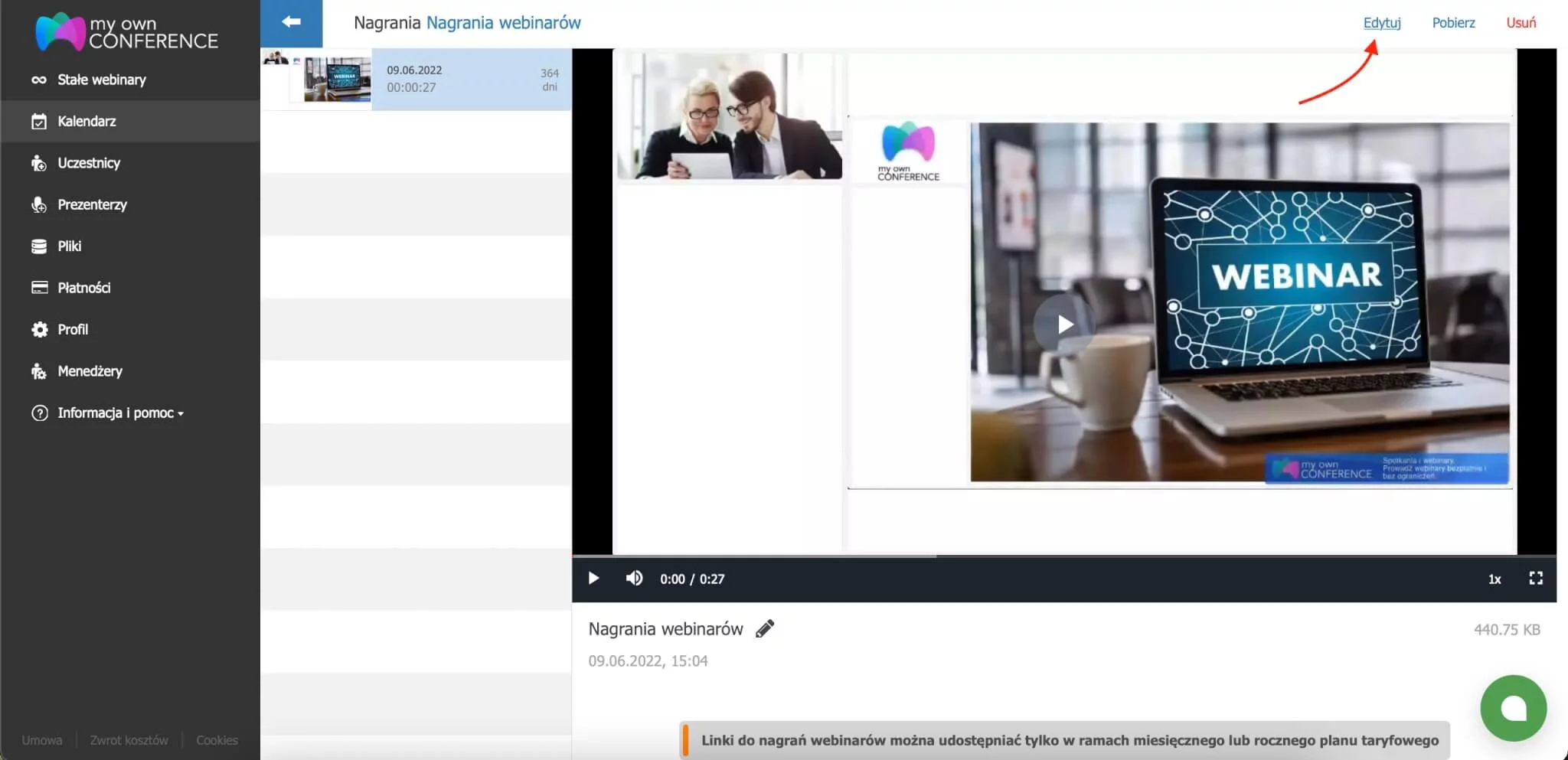The width and height of the screenshot is (1568, 760).
Task: Open the Pliki files icon
Action: pyautogui.click(x=39, y=246)
